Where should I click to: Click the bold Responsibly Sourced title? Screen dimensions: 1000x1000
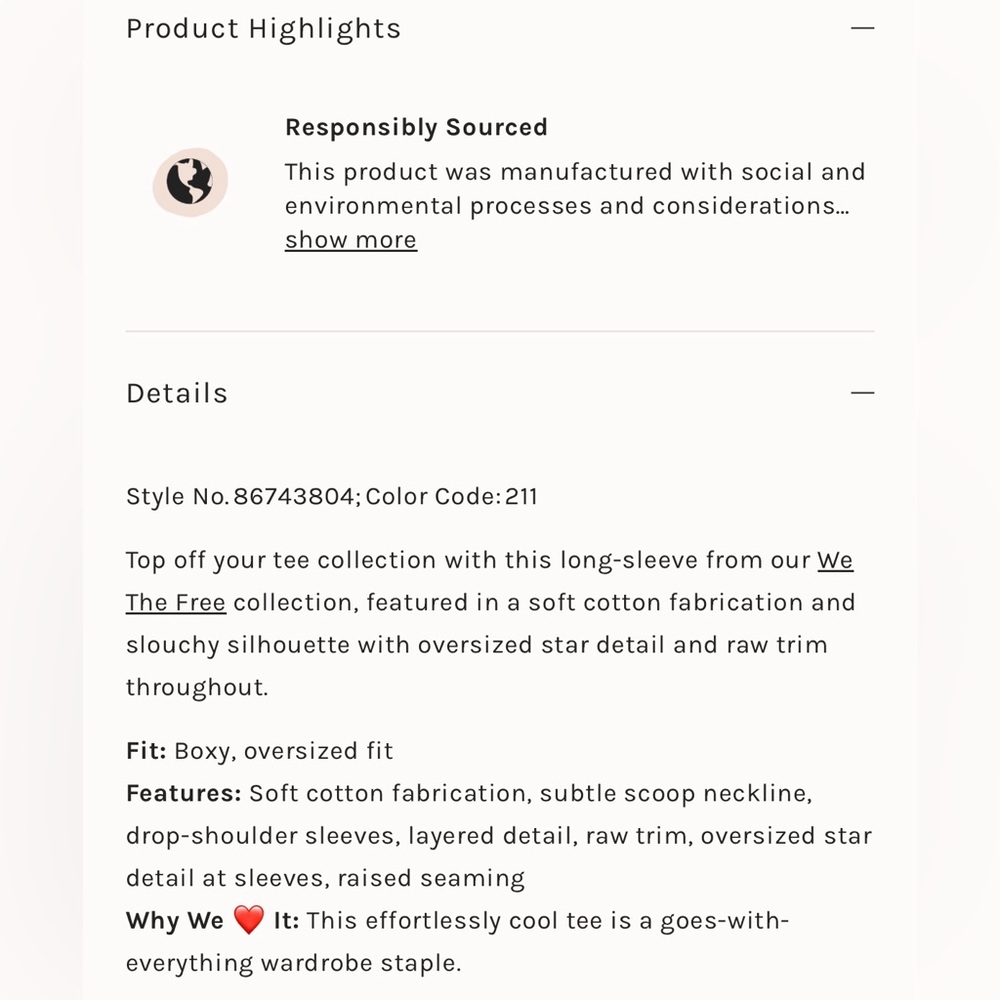(416, 128)
